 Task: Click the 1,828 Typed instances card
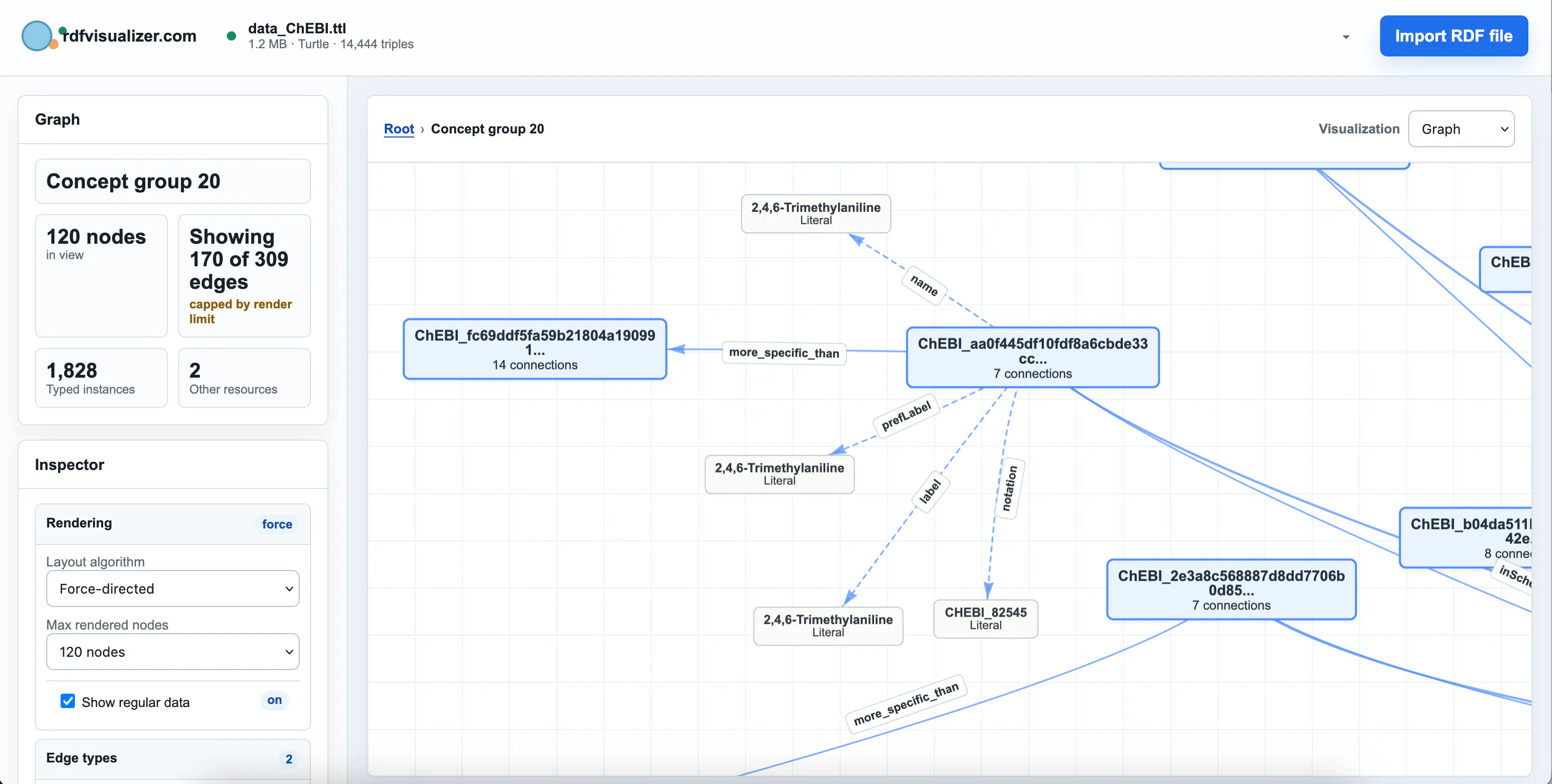(101, 378)
